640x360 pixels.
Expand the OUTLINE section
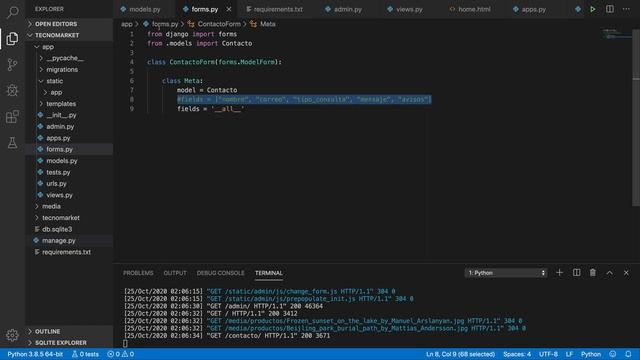point(69,331)
